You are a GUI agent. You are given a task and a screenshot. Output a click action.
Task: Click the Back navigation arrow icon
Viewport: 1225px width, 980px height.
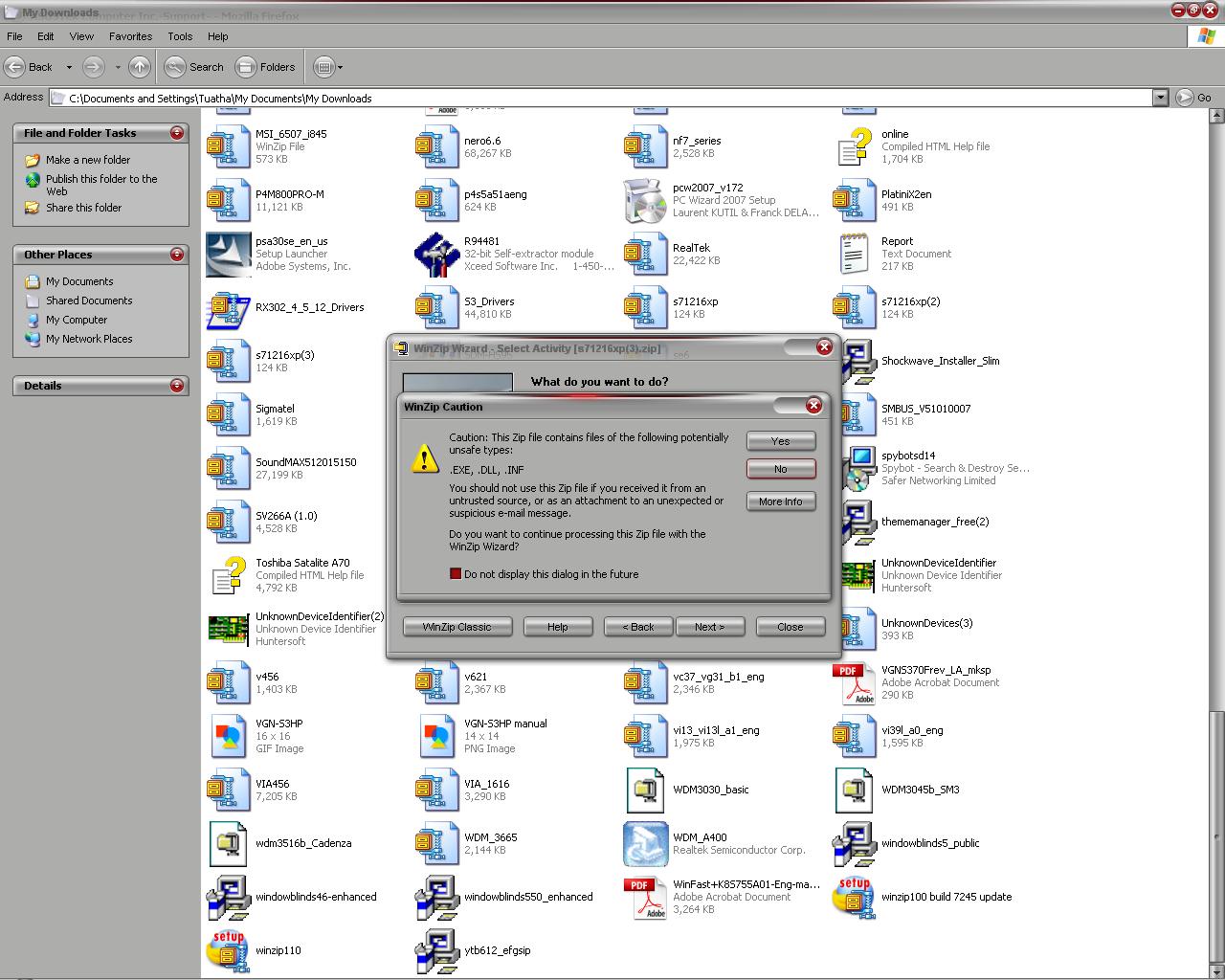coord(15,67)
